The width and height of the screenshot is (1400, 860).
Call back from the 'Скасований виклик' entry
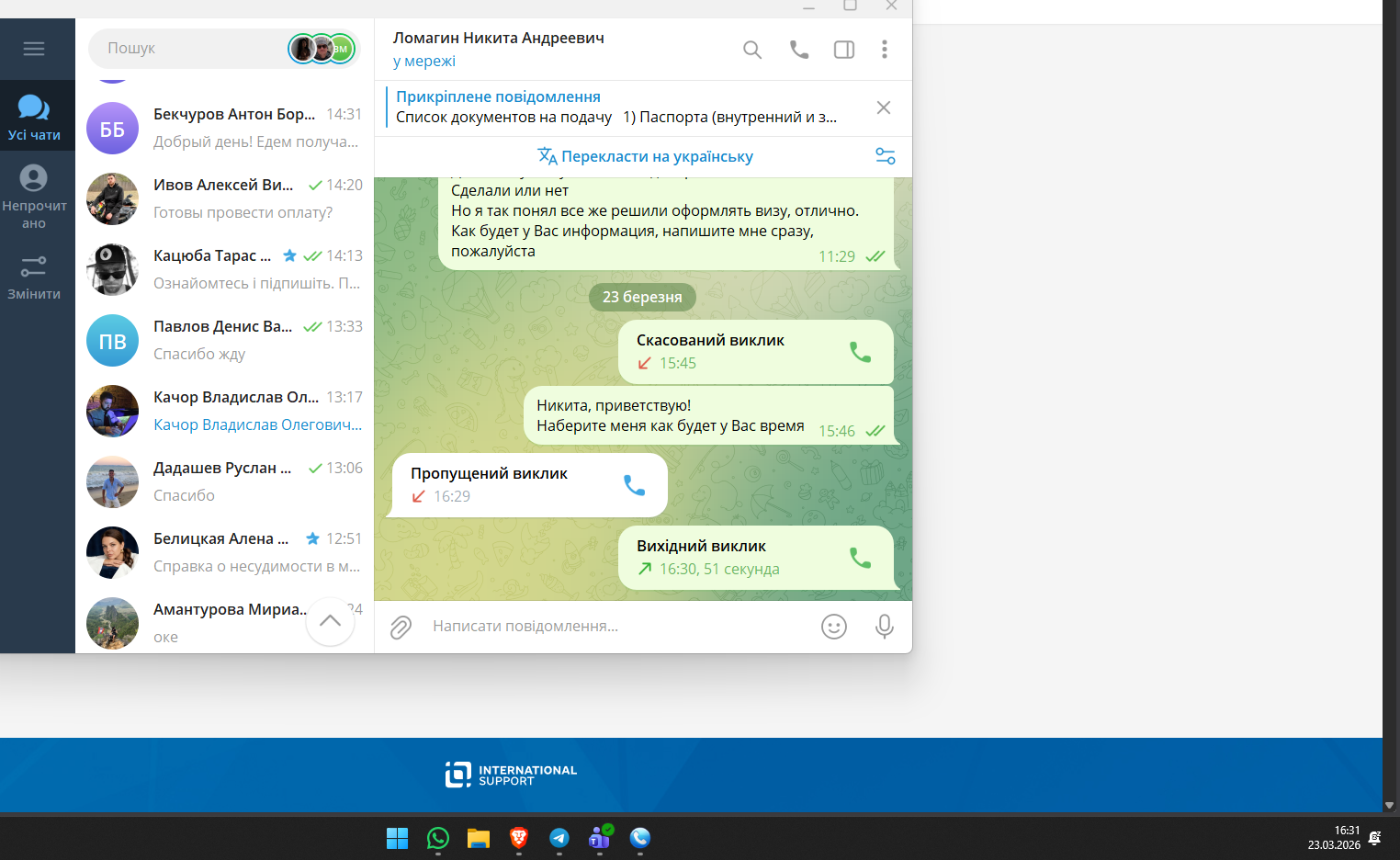click(860, 352)
